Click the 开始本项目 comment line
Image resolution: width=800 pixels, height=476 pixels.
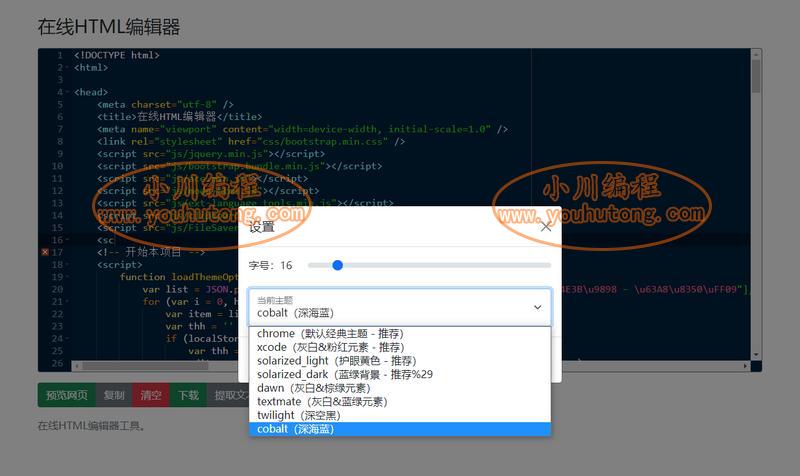151,252
